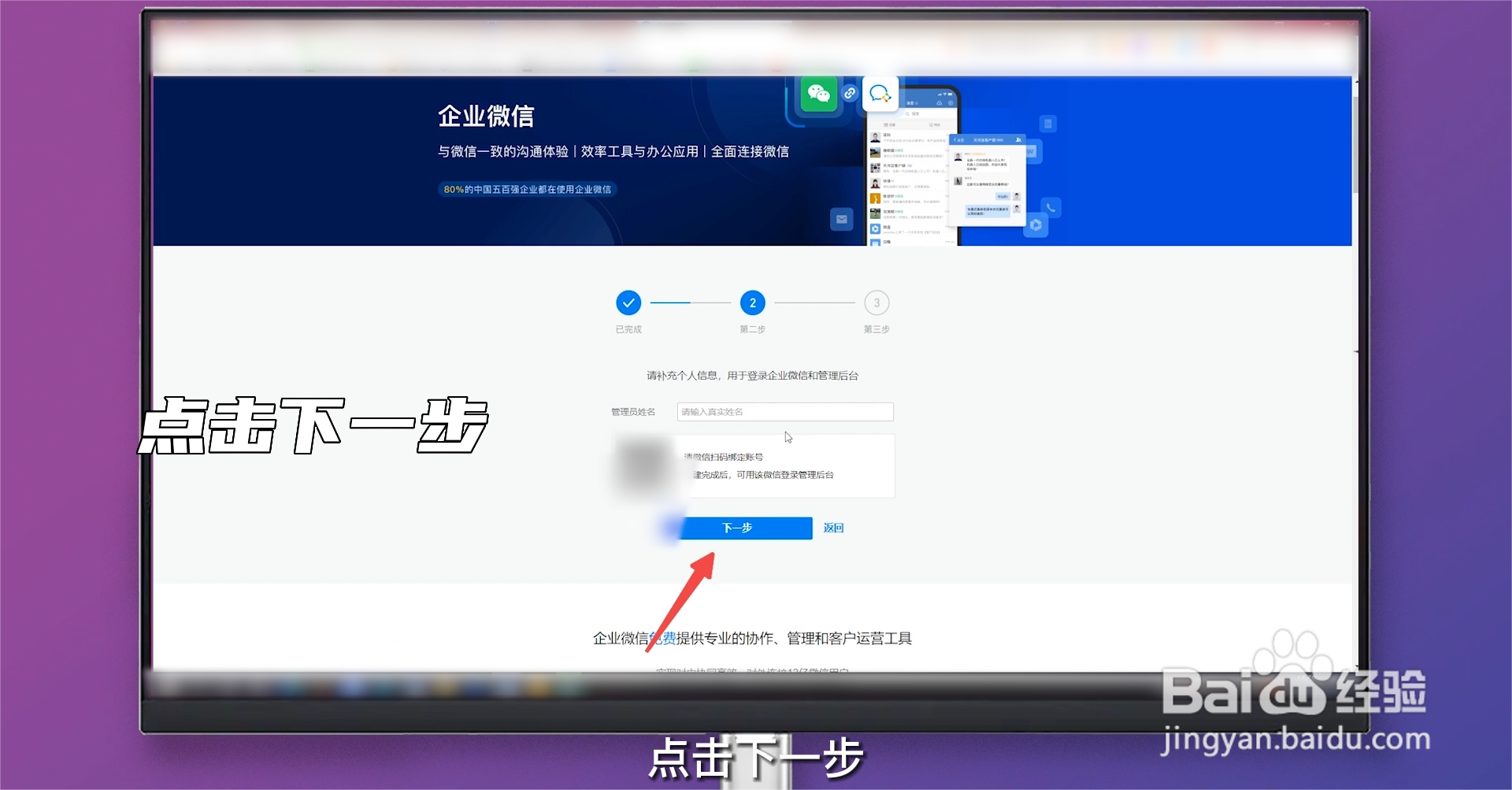Click the completed checkmark step circle 已完成
This screenshot has height=790, width=1512.
coord(628,303)
